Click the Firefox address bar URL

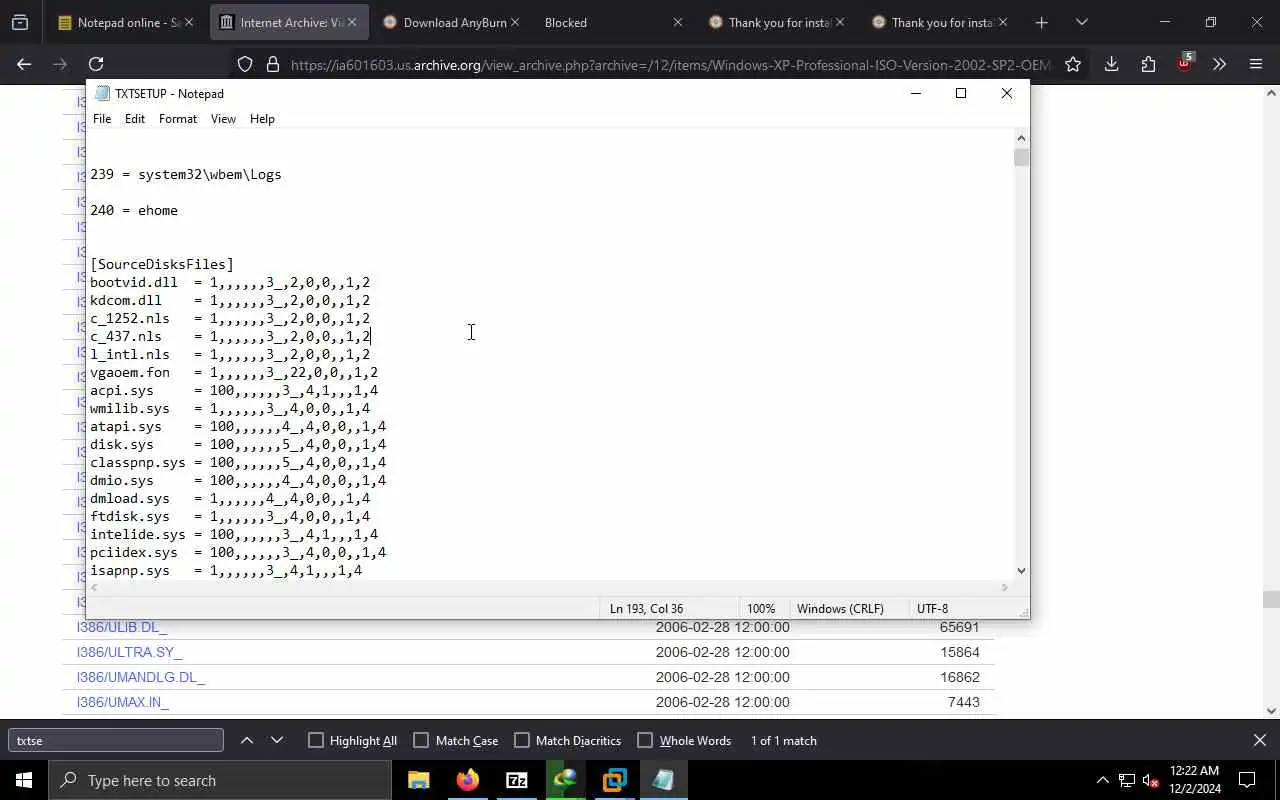tap(670, 64)
